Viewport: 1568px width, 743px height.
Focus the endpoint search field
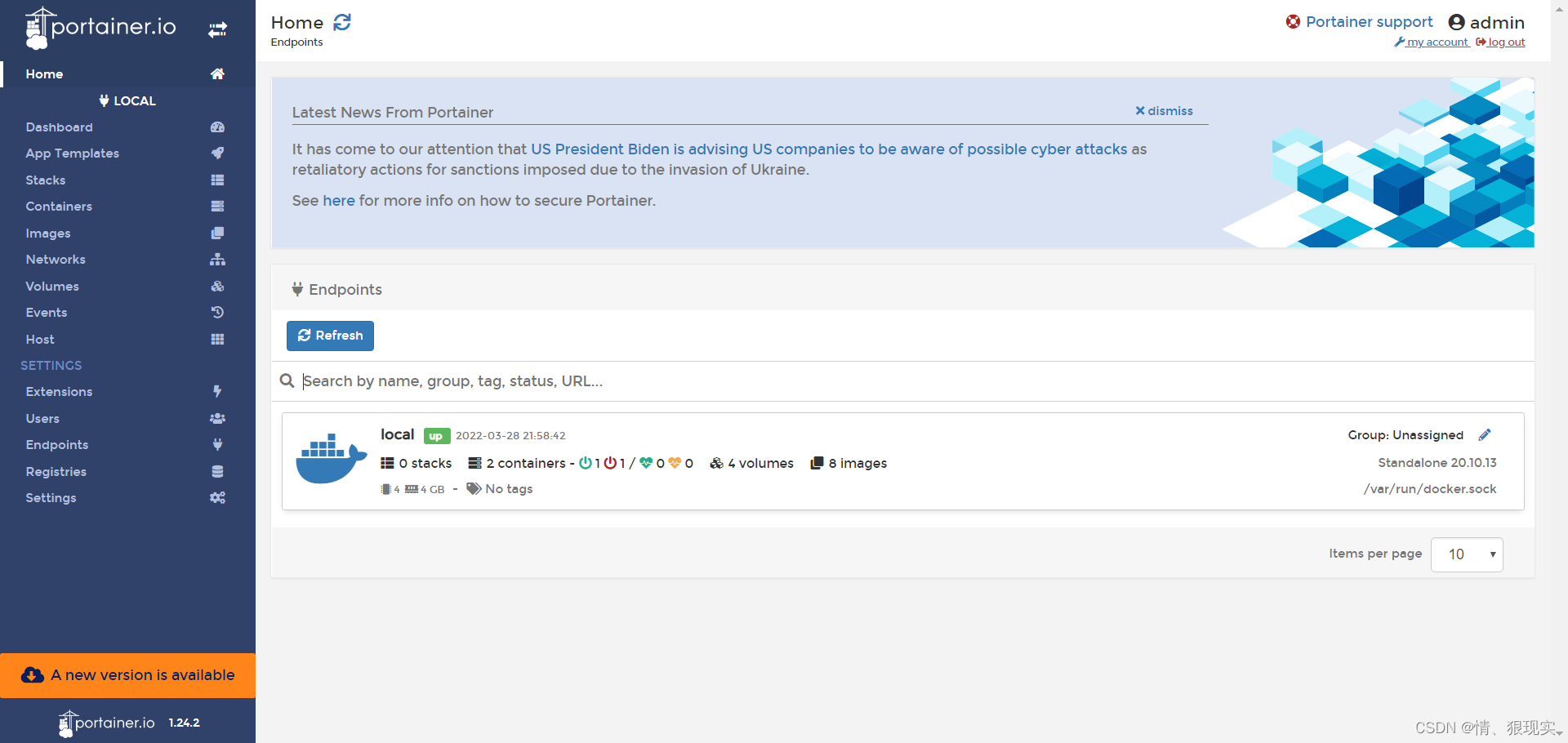pyautogui.click(x=915, y=381)
